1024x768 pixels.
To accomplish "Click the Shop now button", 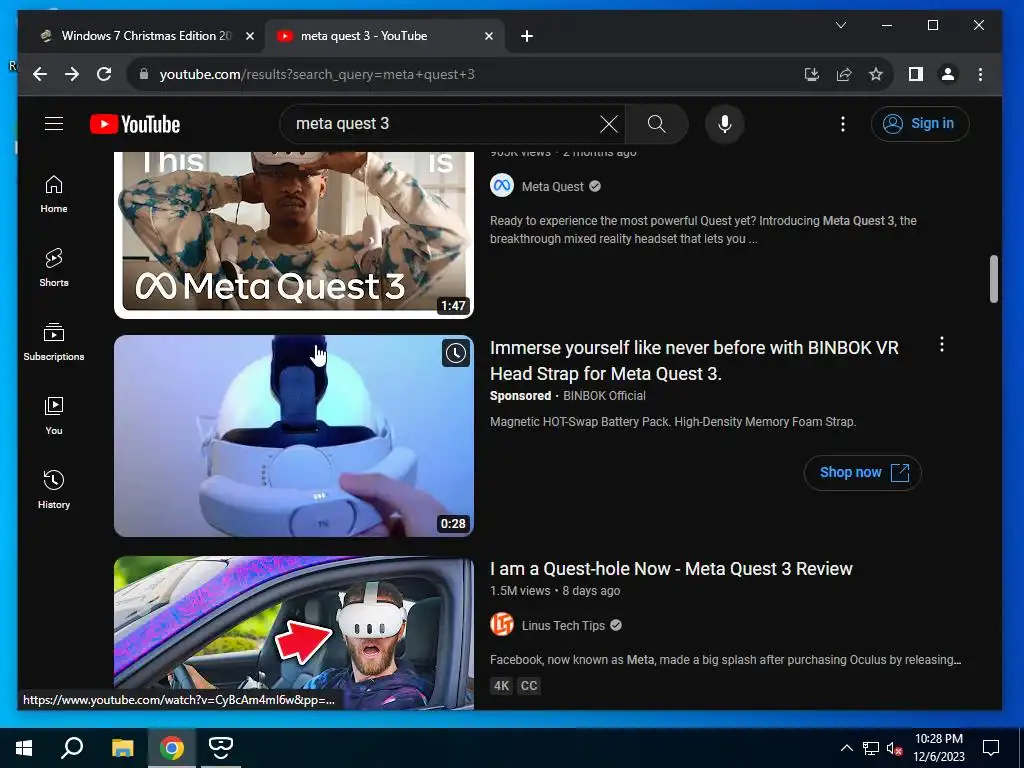I will click(862, 472).
